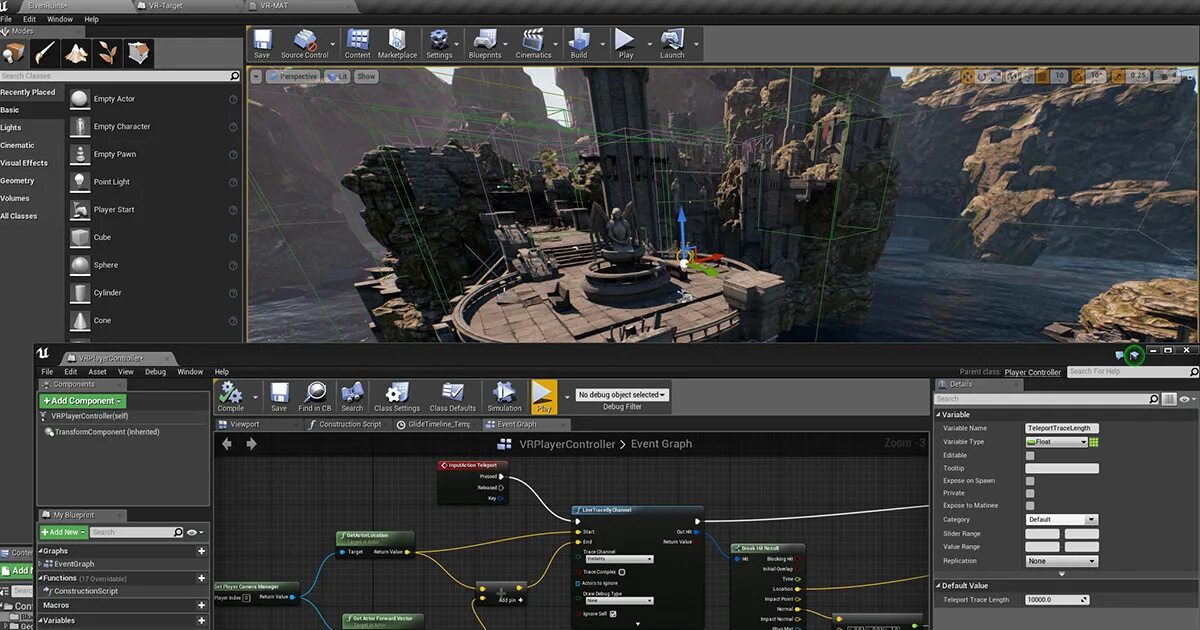This screenshot has height=630, width=1200.
Task: Open the Draw Debug Type dropdown
Action: (x=618, y=600)
